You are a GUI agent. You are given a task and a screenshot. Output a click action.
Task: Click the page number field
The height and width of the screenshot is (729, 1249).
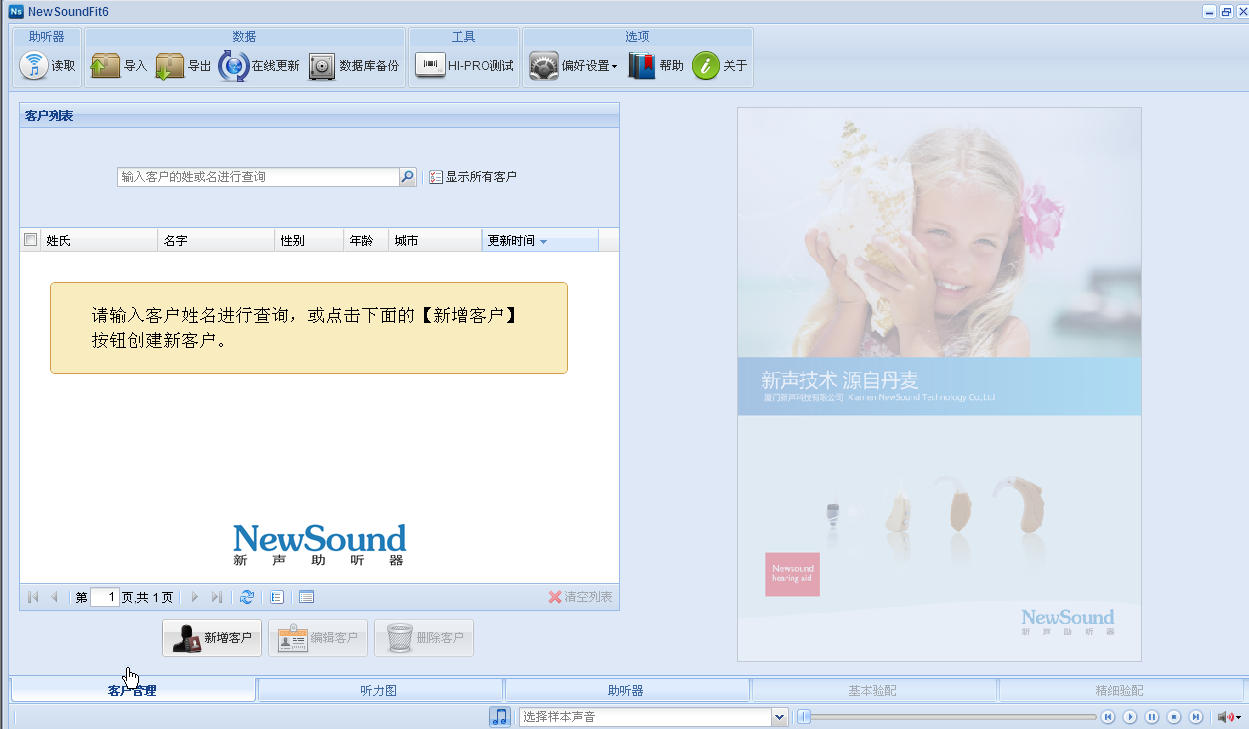click(105, 597)
